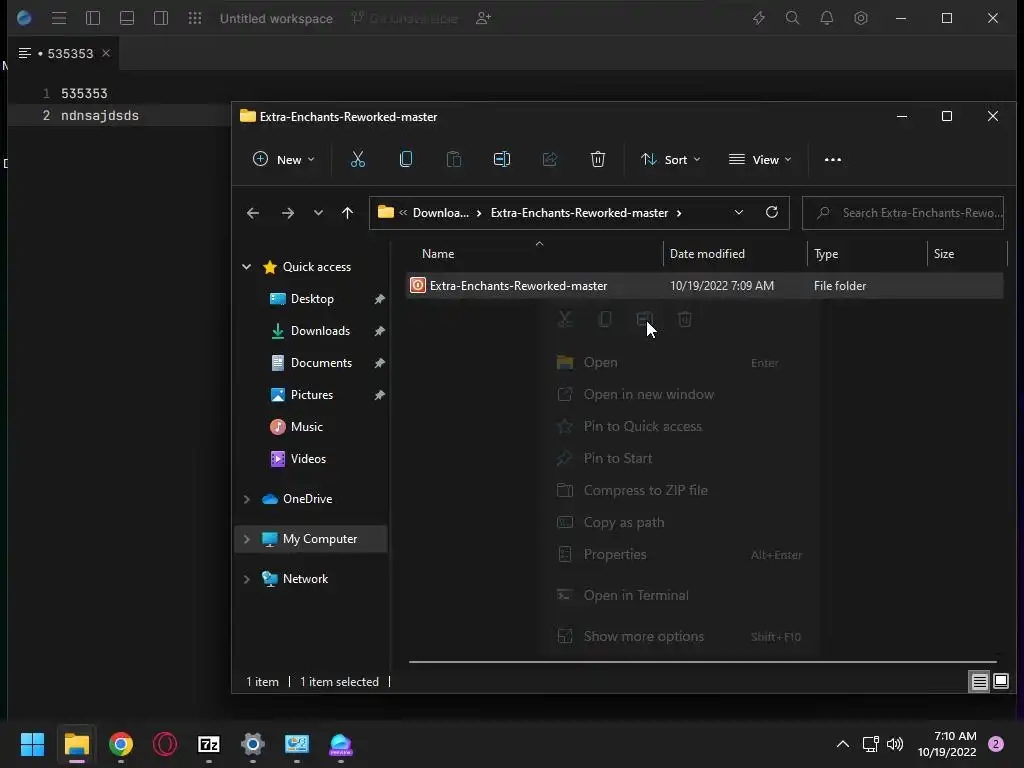Choose Compress to ZIP file
1024x768 pixels.
679,490
